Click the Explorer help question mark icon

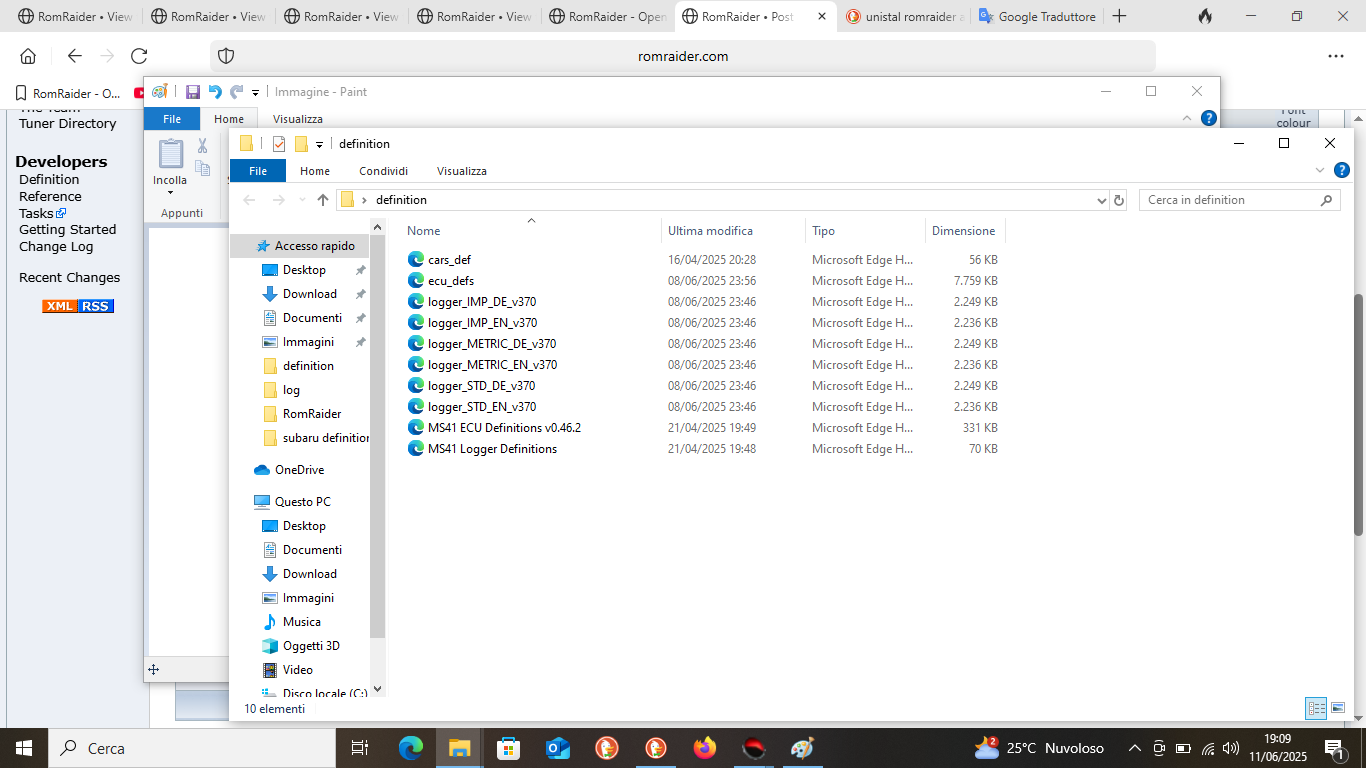pos(1342,171)
